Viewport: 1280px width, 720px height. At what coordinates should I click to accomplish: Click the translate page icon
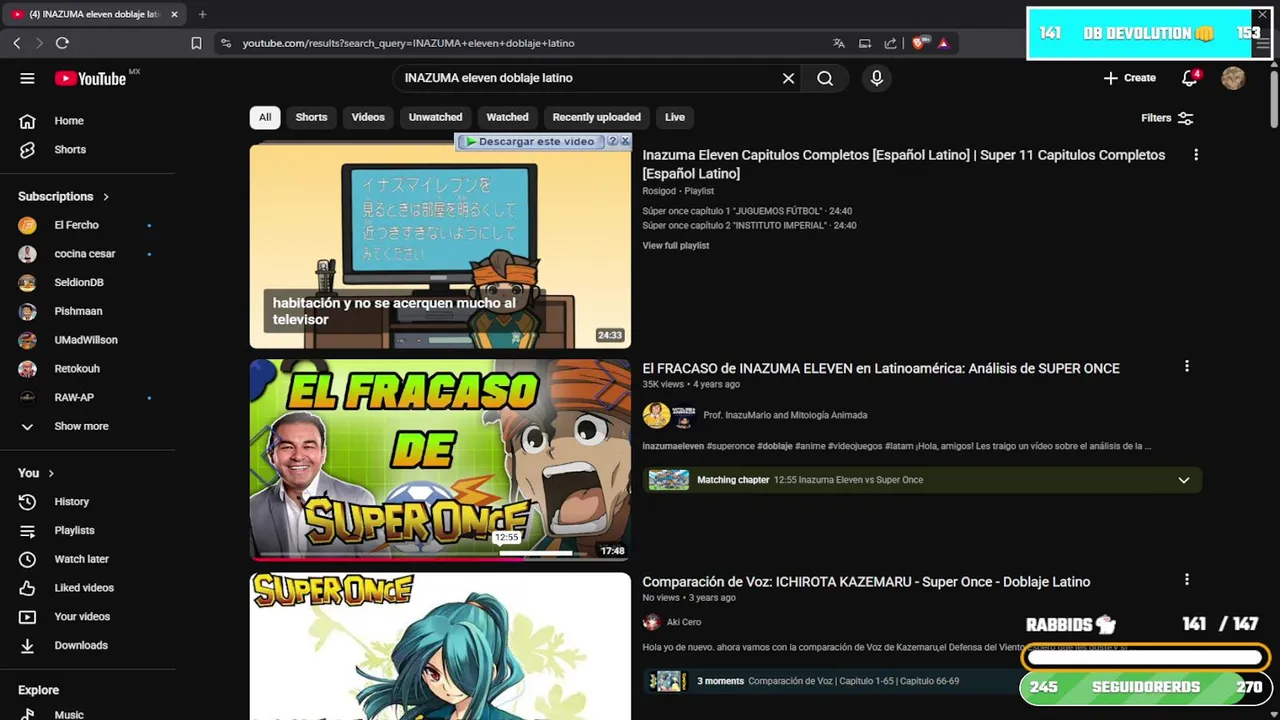(838, 43)
